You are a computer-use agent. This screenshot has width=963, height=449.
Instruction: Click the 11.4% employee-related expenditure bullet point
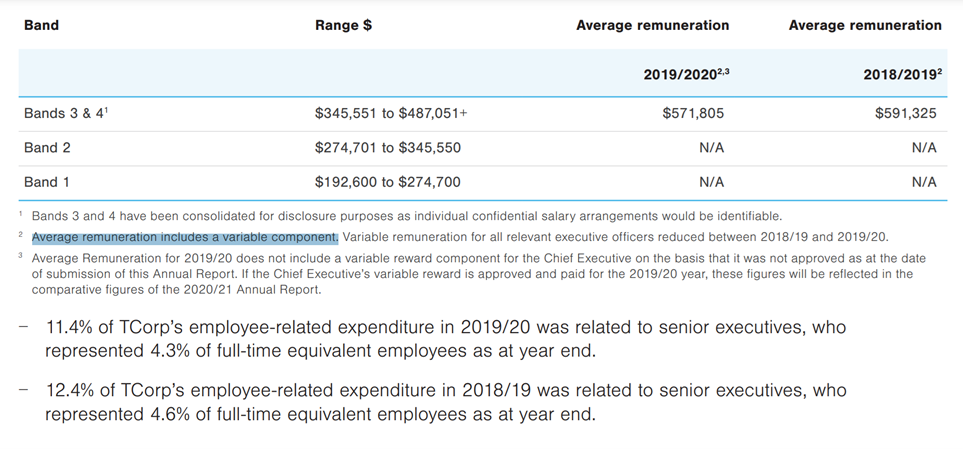[444, 339]
